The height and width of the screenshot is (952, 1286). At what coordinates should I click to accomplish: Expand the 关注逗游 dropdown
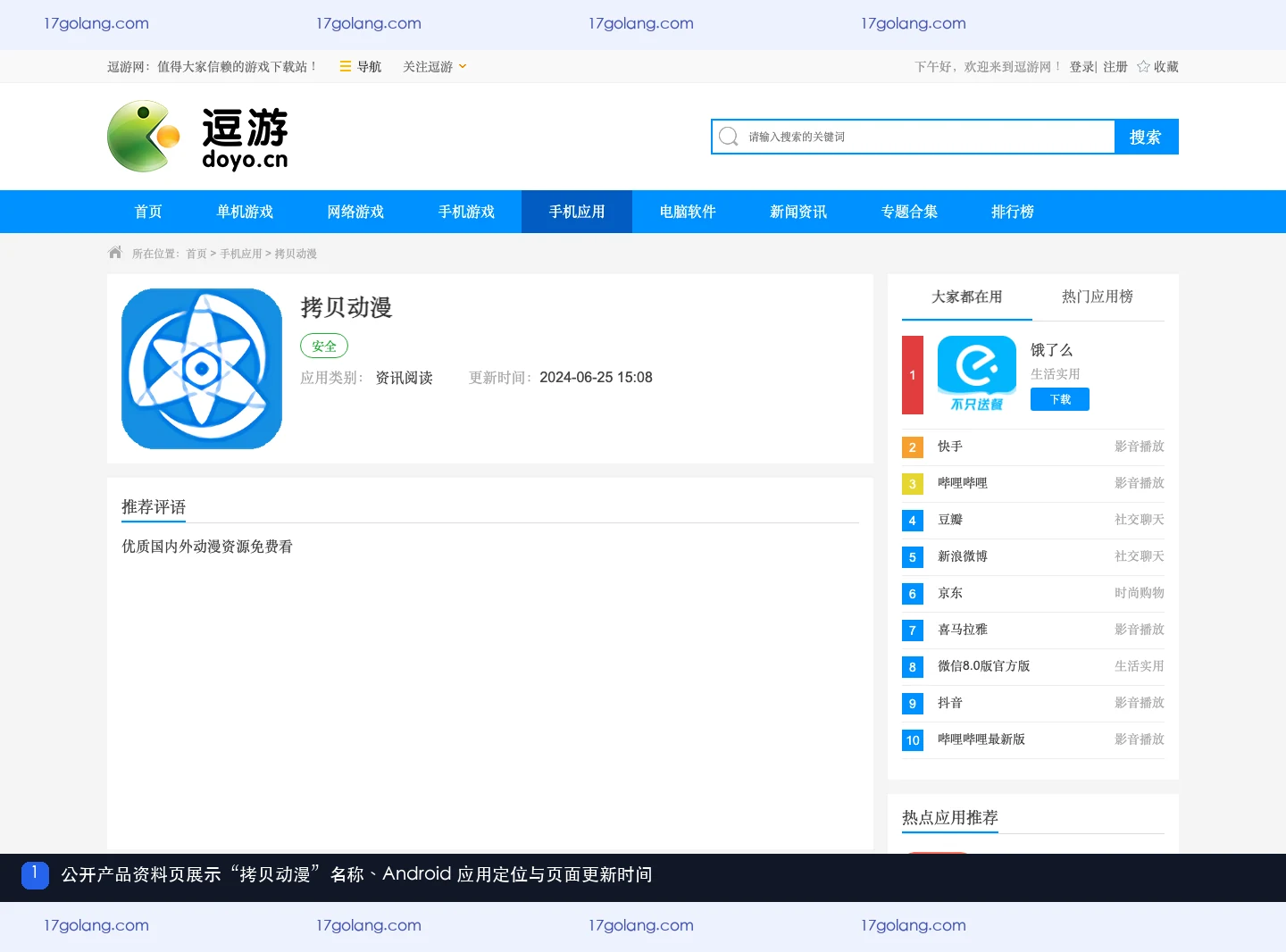click(435, 66)
